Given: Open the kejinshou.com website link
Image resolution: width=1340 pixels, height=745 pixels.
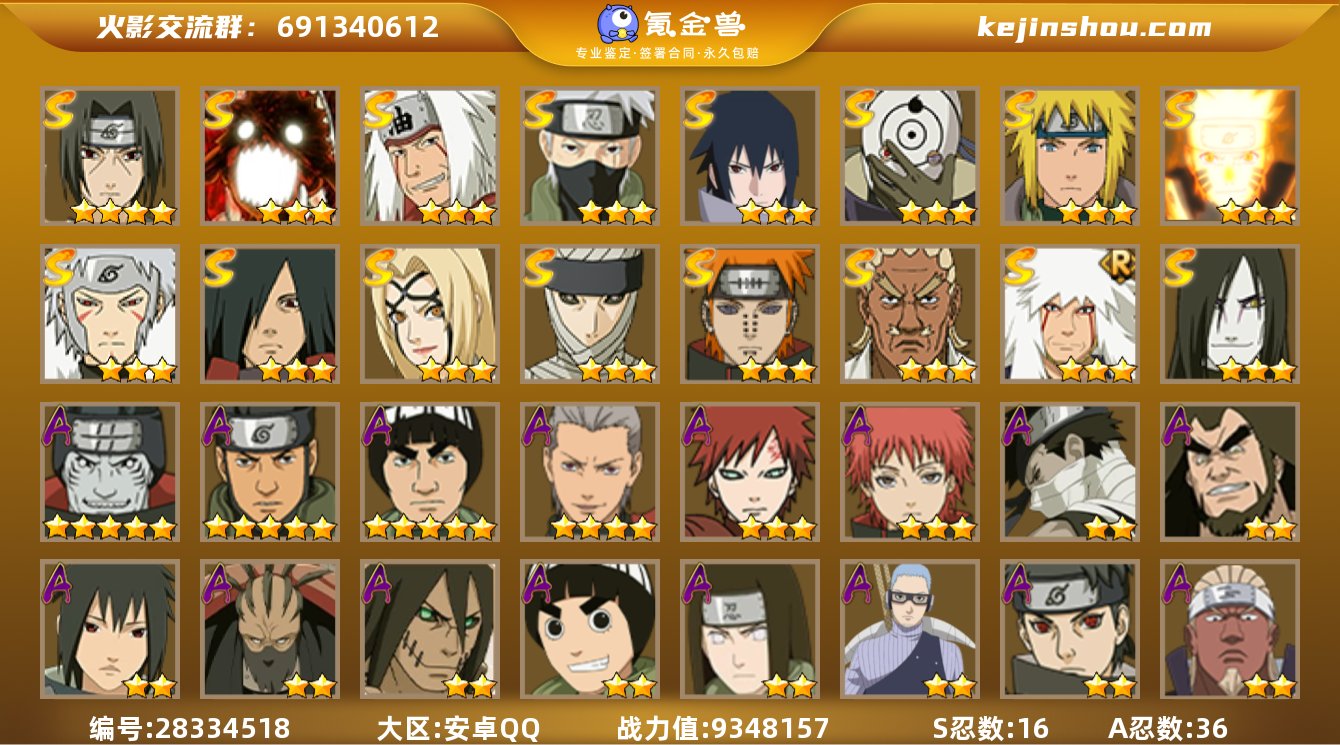Looking at the screenshot, I should pyautogui.click(x=1094, y=27).
